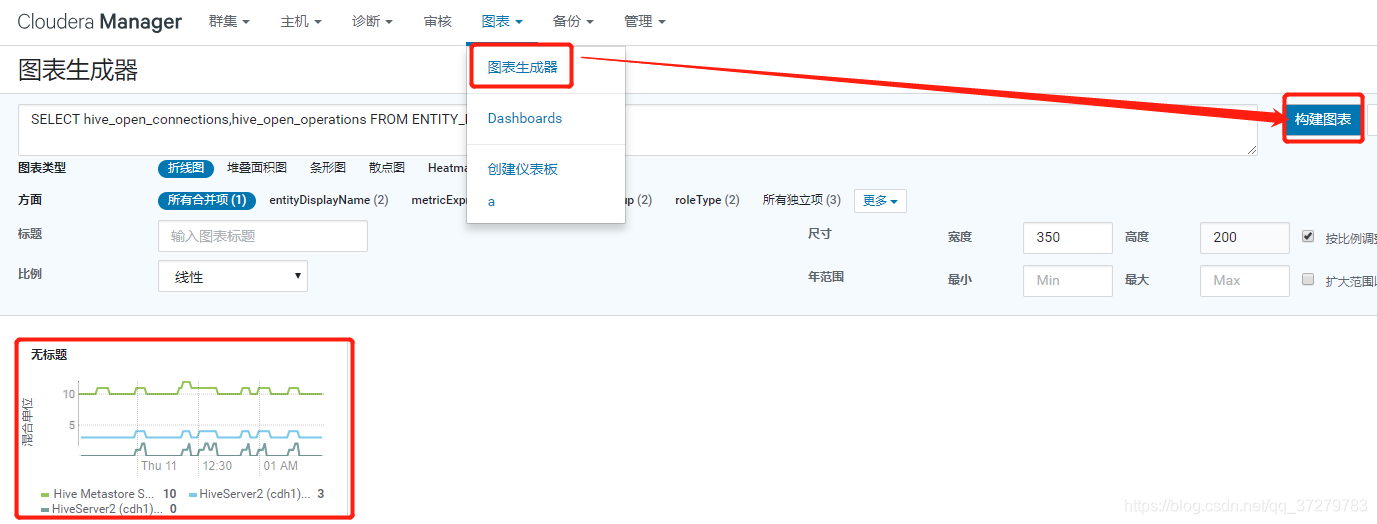Open dashboard named a
Image resolution: width=1377 pixels, height=524 pixels.
491,201
